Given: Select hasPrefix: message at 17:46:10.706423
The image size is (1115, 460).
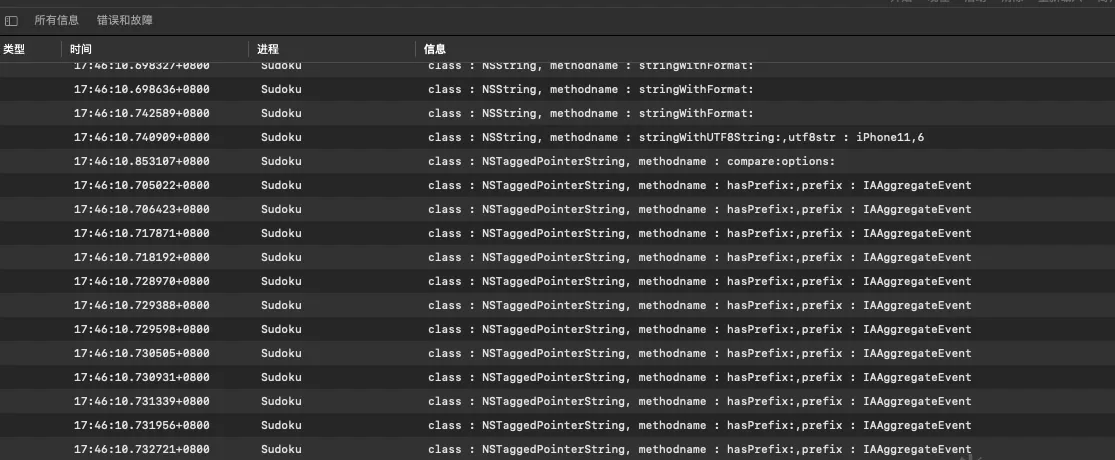Looking at the screenshot, I should [700, 209].
